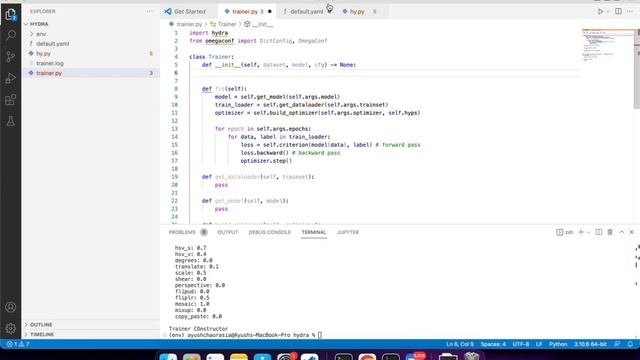Change end of line sequence LF
Viewport: 640px width, 360px height.
coord(539,344)
